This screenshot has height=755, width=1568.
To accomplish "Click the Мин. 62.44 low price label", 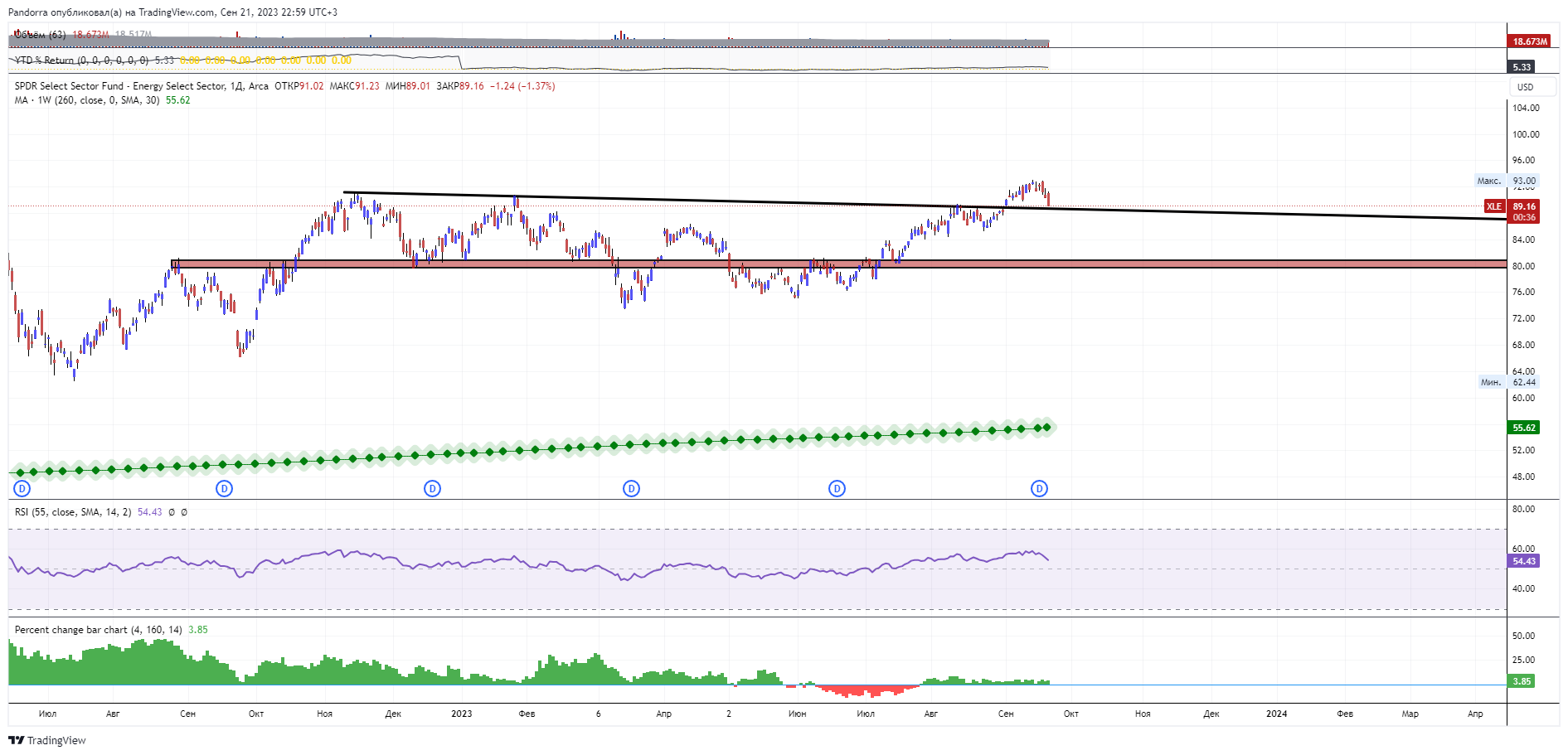I will point(1508,382).
